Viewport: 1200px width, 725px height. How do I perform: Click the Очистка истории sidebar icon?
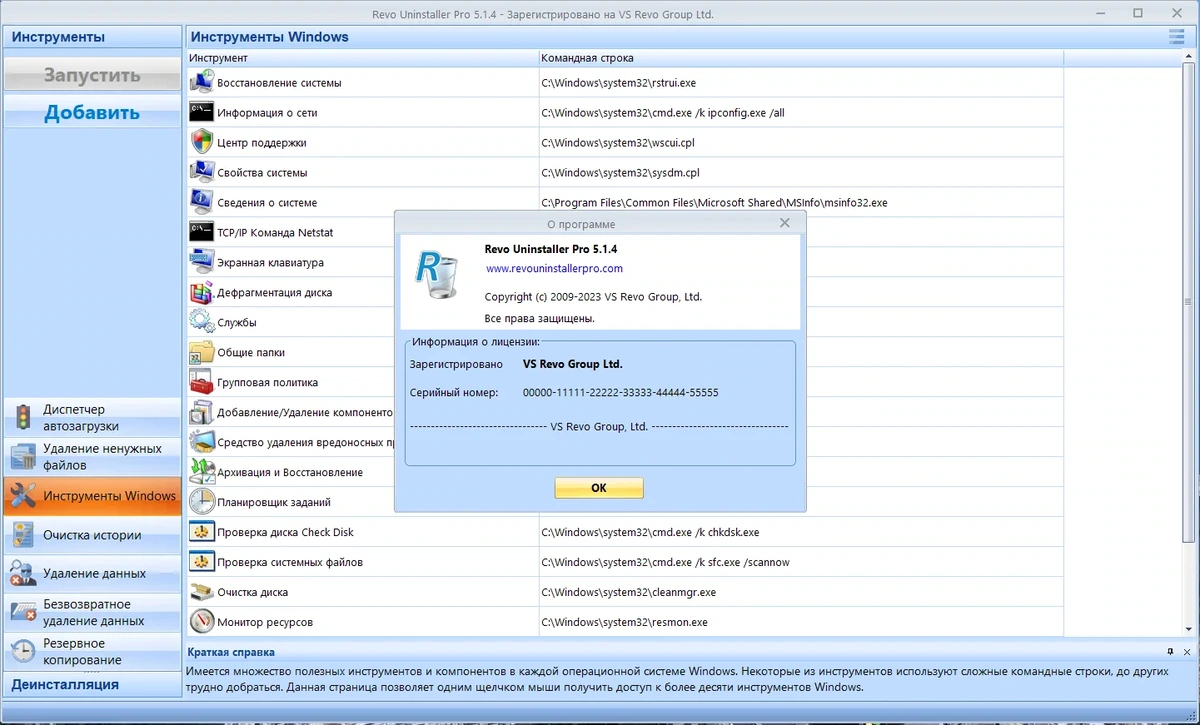click(23, 535)
